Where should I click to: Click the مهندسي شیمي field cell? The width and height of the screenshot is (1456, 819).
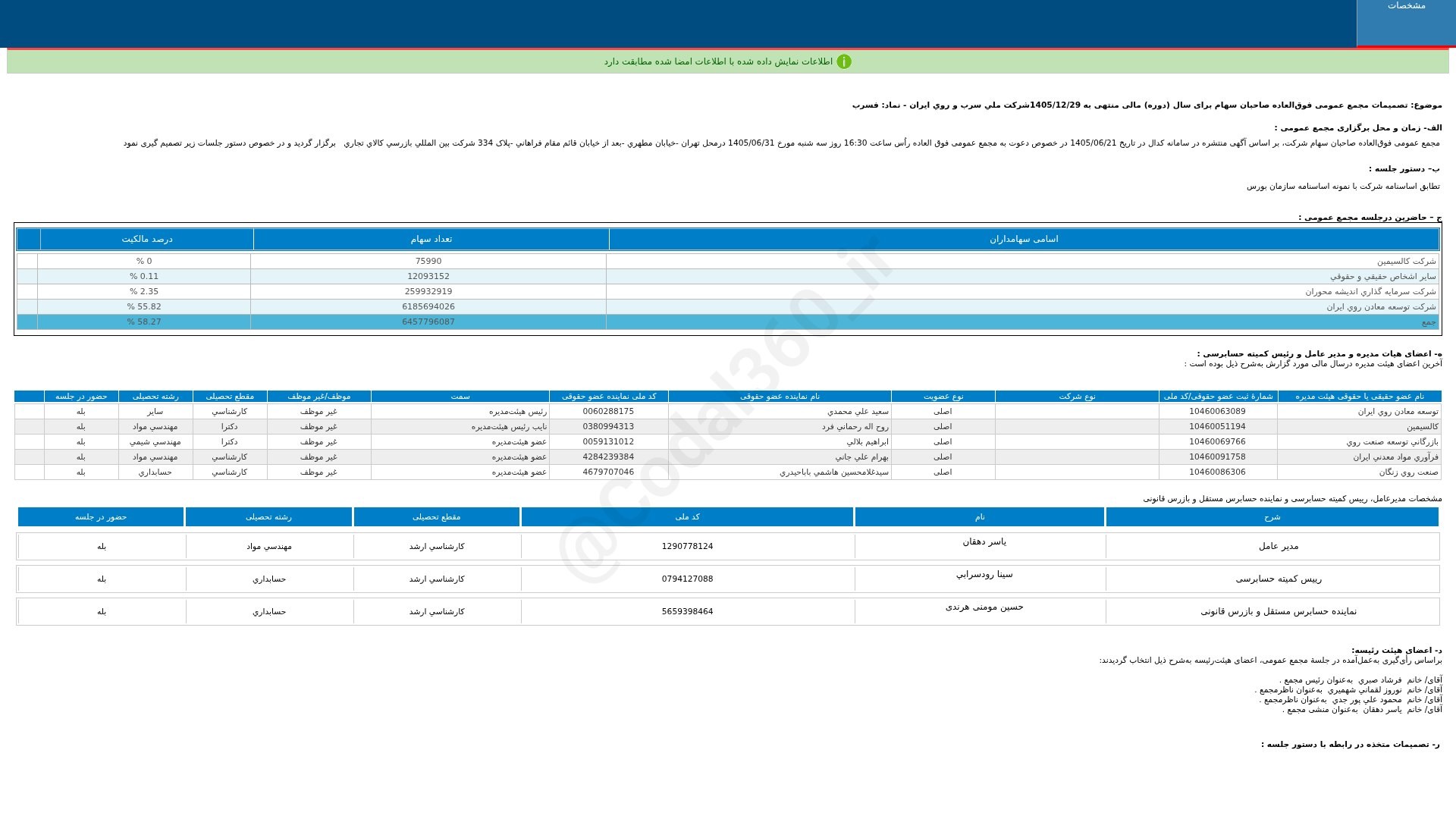[x=155, y=442]
